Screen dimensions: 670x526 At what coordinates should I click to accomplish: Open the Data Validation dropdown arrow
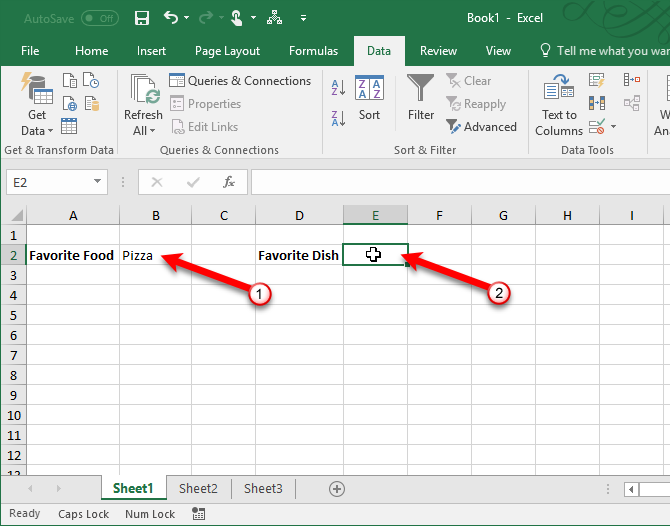click(x=614, y=126)
